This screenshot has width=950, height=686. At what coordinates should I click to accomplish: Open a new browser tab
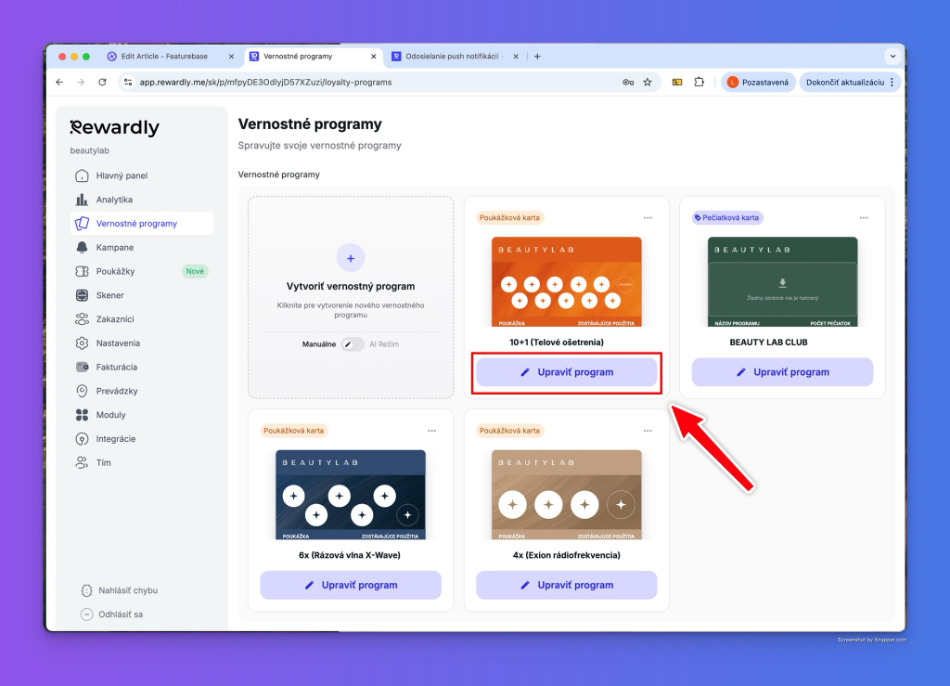537,56
